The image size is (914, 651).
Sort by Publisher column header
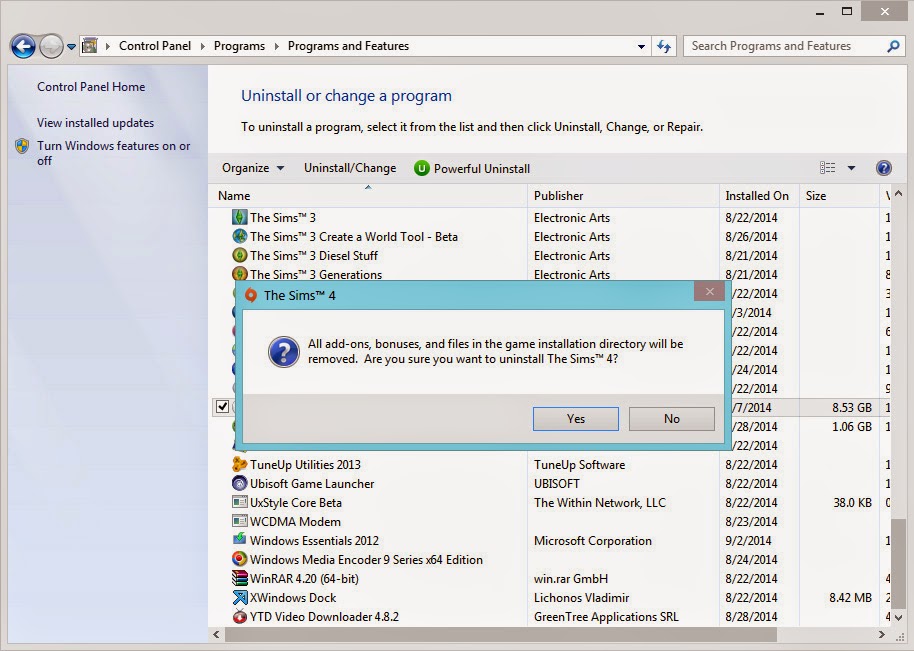point(623,196)
